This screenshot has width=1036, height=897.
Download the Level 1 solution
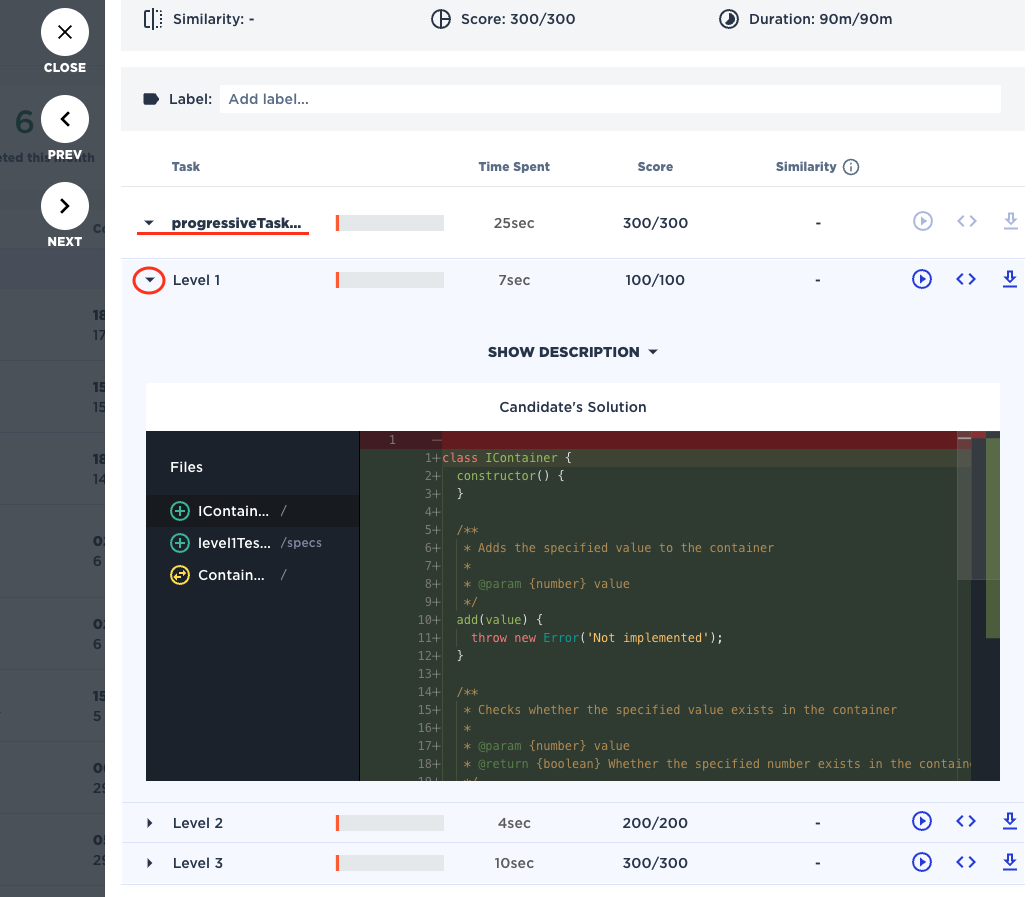1010,279
